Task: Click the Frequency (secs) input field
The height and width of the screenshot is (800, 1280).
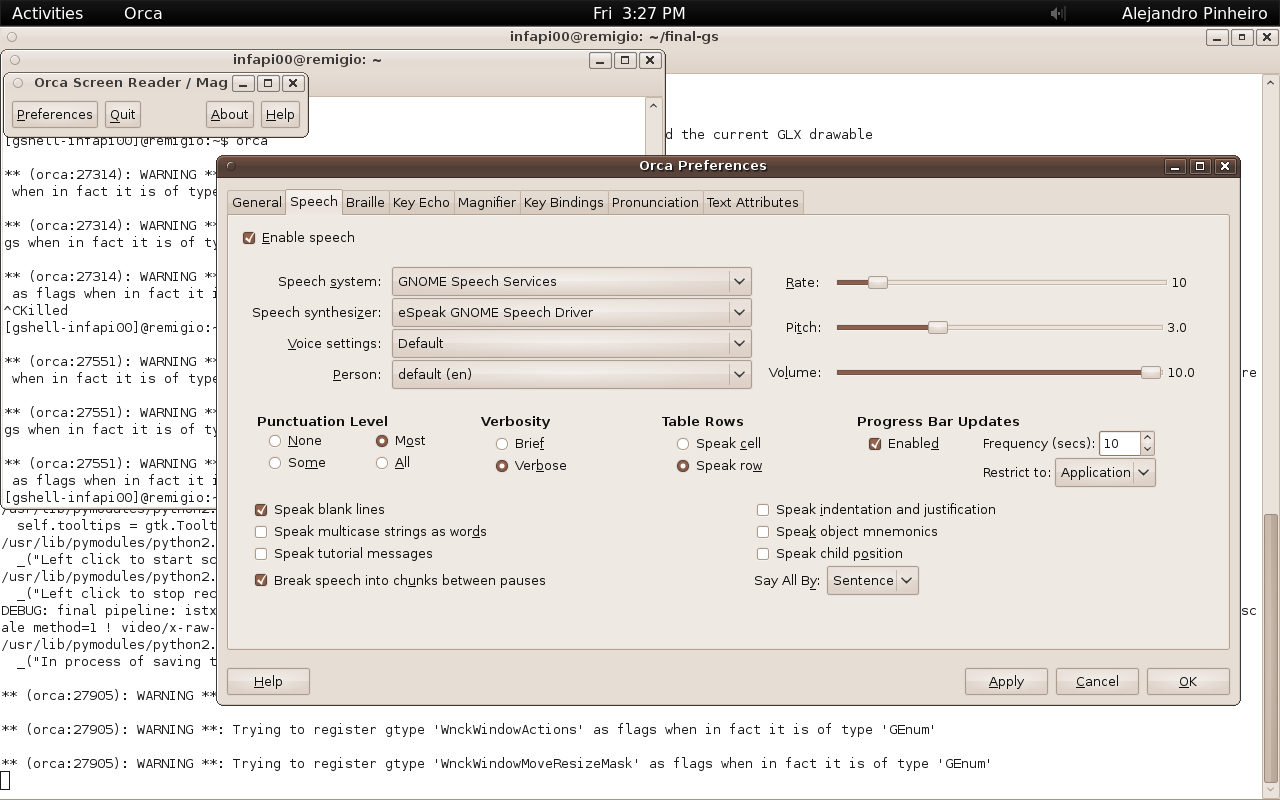Action: (x=1119, y=443)
